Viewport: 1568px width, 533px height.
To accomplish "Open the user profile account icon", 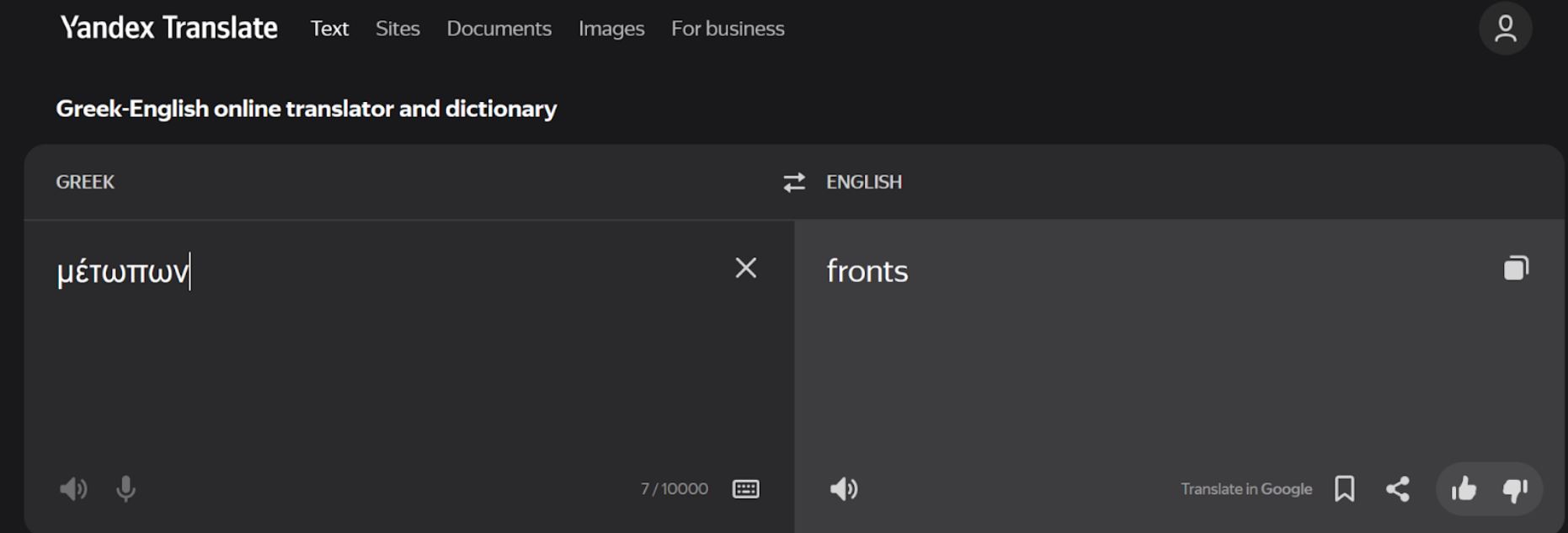I will tap(1505, 29).
